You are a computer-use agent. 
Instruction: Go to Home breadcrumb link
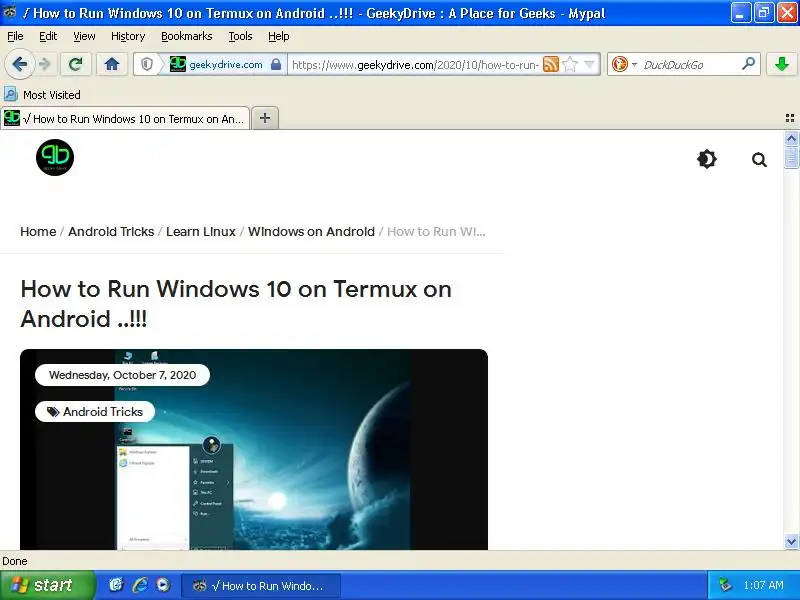click(38, 232)
